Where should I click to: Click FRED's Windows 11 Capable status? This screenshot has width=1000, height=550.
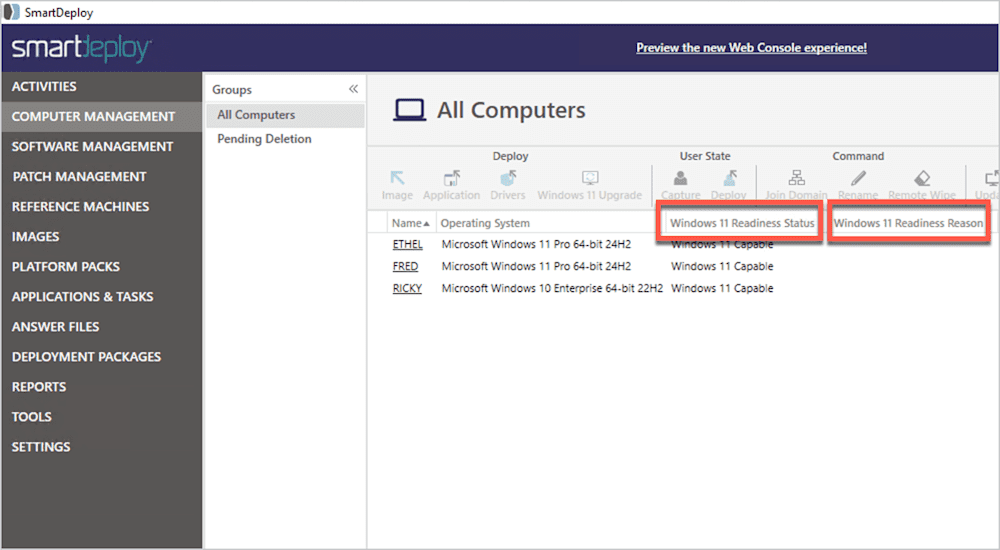(x=722, y=266)
